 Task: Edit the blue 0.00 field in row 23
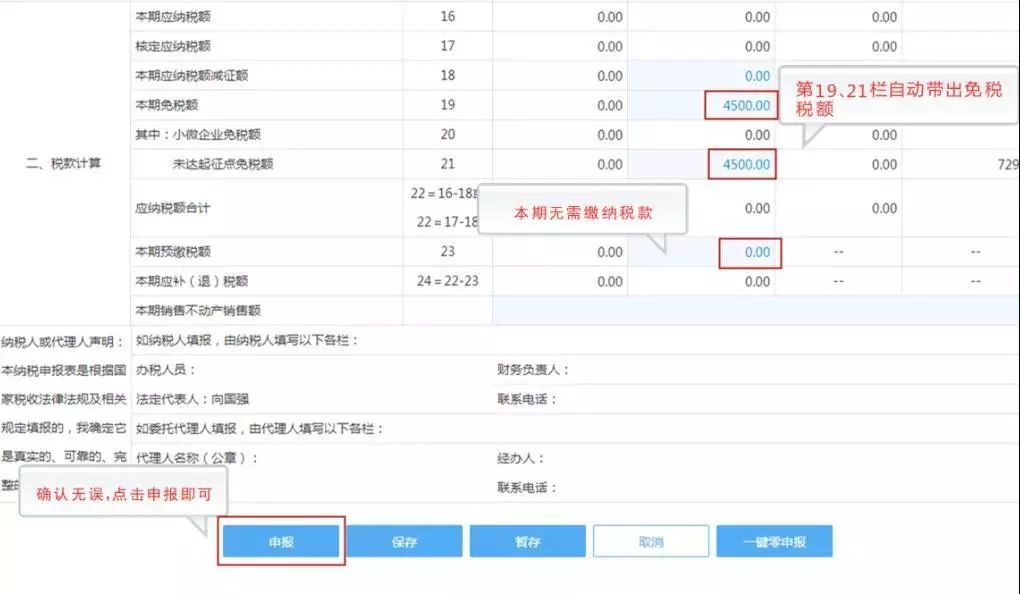(749, 252)
